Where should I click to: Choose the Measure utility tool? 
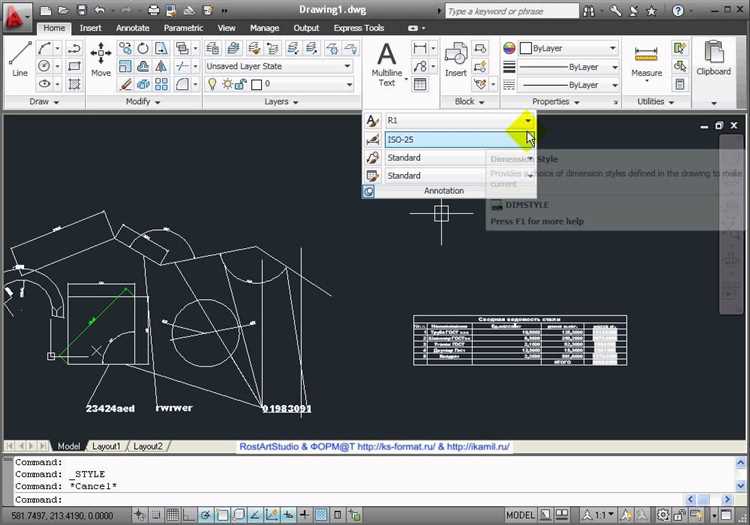[646, 60]
